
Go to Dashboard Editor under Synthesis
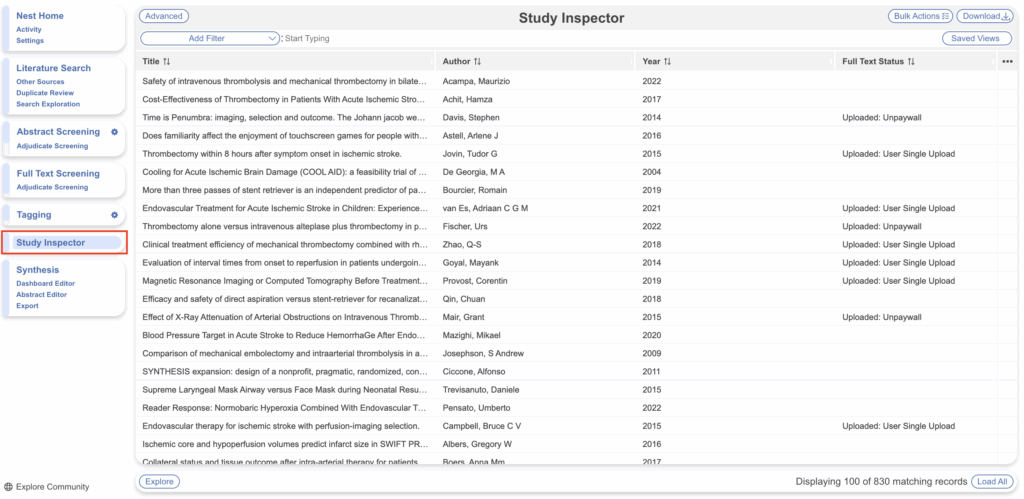tap(45, 284)
